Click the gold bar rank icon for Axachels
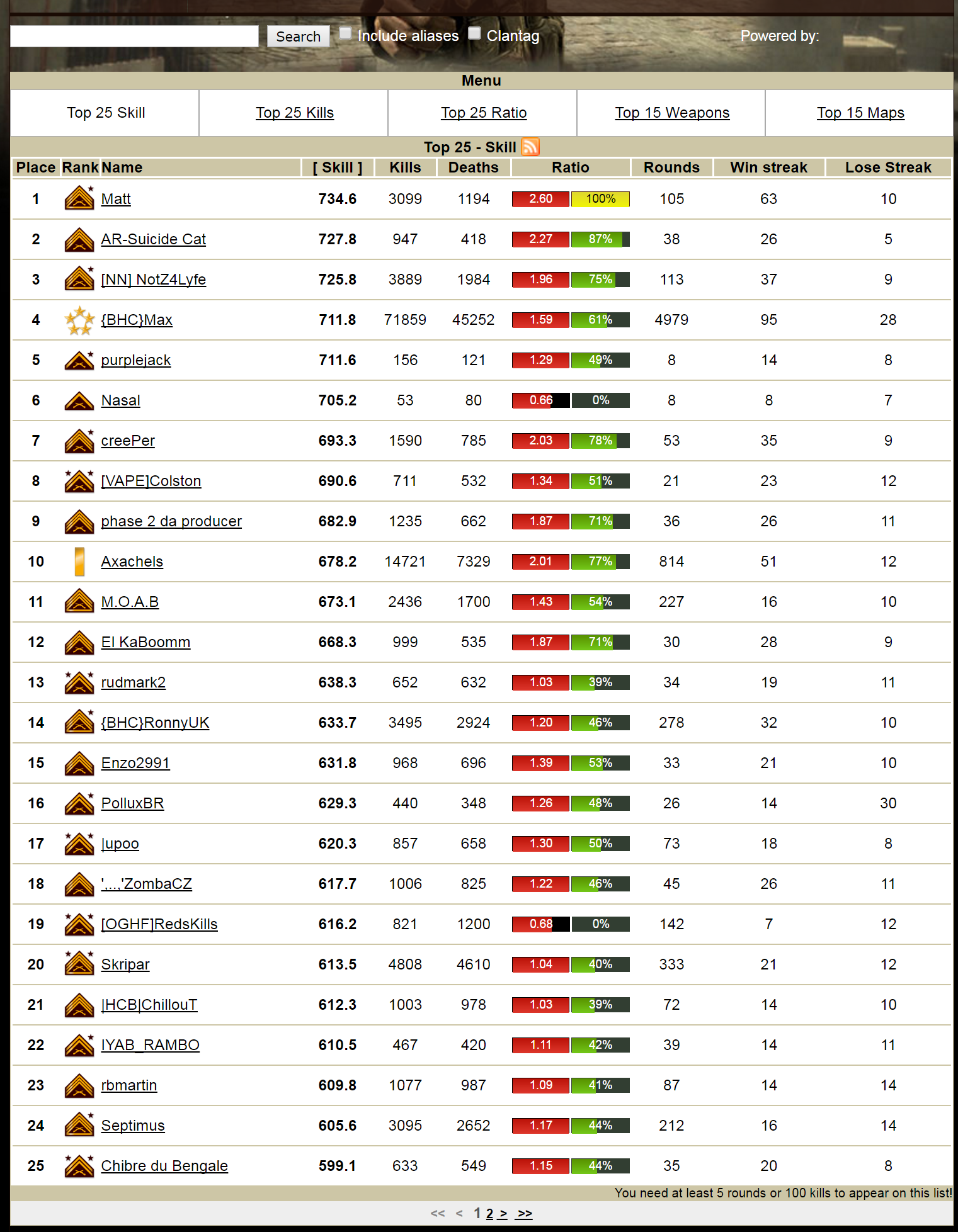 (79, 562)
